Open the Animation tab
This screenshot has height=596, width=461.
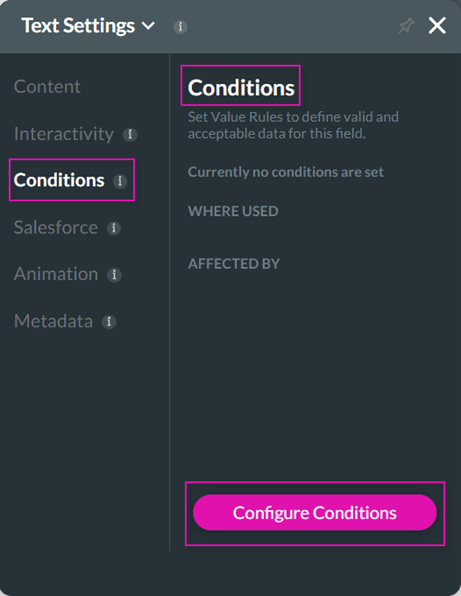tap(56, 274)
